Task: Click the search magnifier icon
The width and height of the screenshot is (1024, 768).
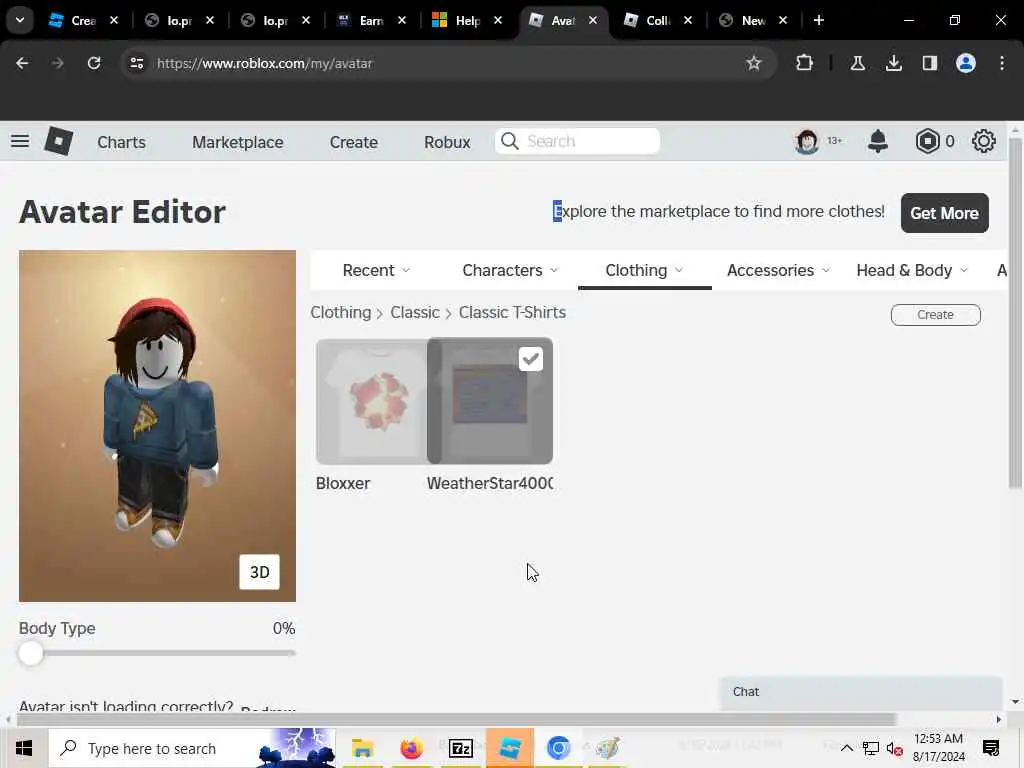Action: 510,141
